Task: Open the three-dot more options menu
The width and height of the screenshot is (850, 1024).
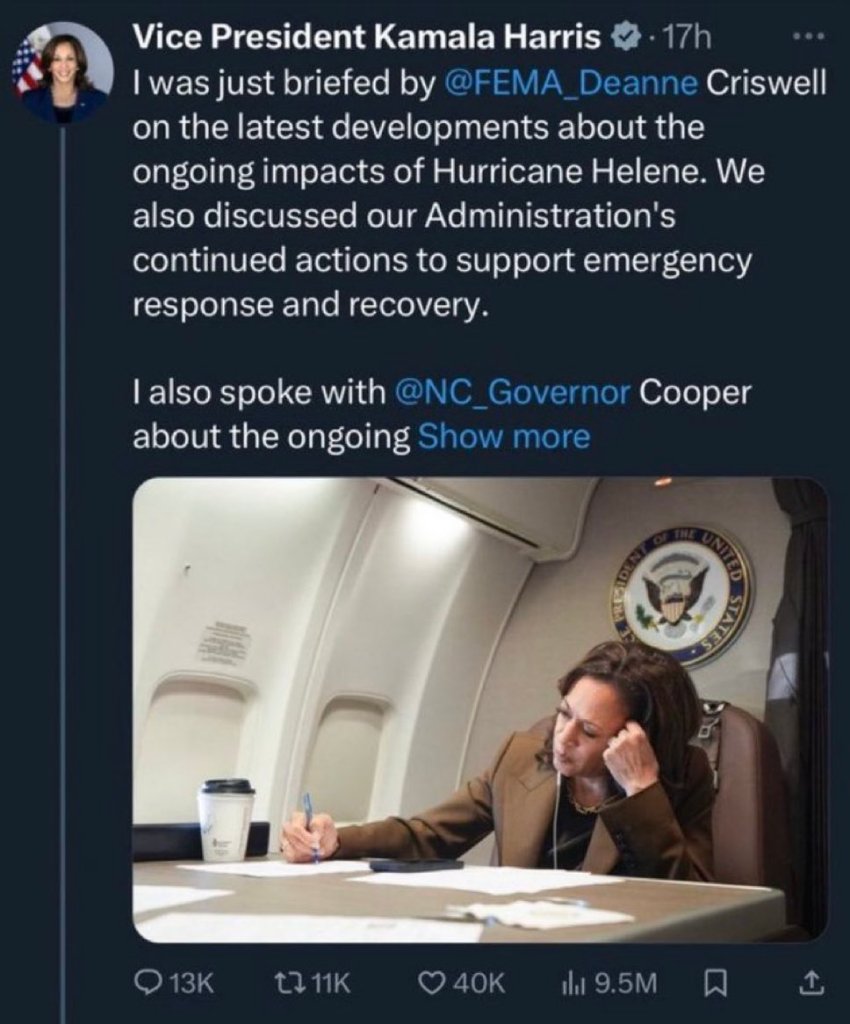Action: click(808, 37)
